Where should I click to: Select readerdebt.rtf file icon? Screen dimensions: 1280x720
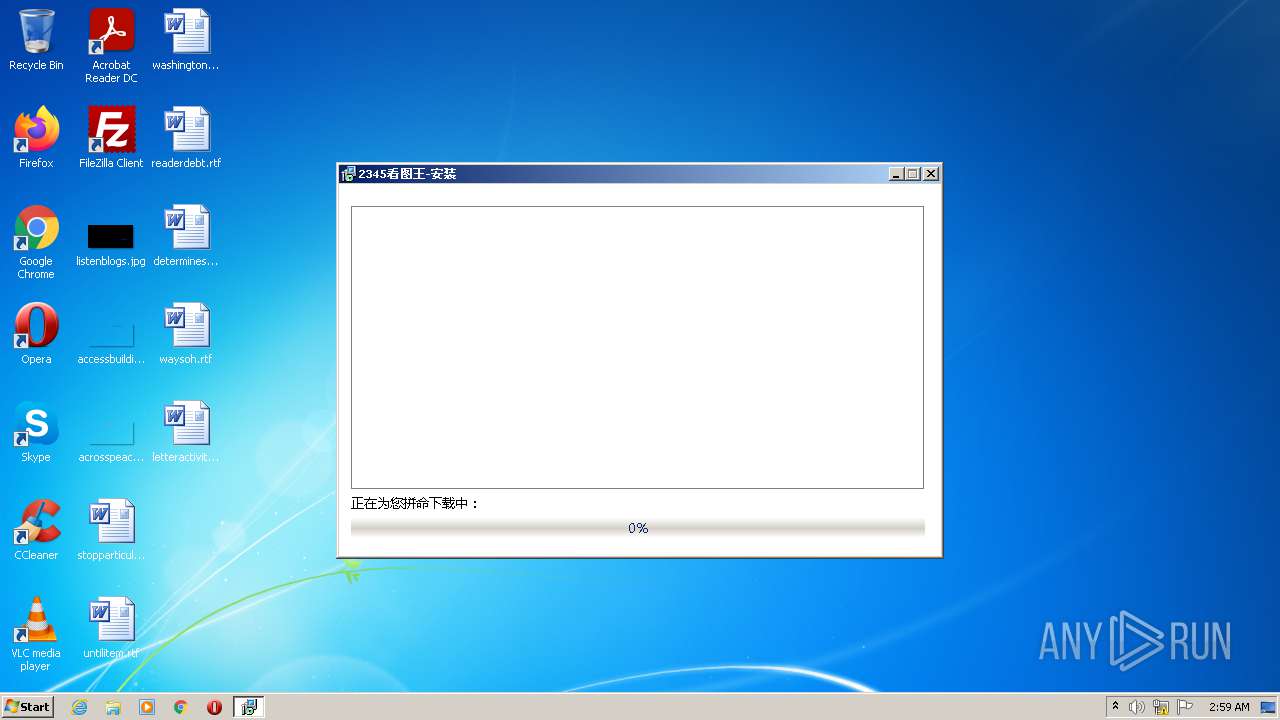[186, 138]
